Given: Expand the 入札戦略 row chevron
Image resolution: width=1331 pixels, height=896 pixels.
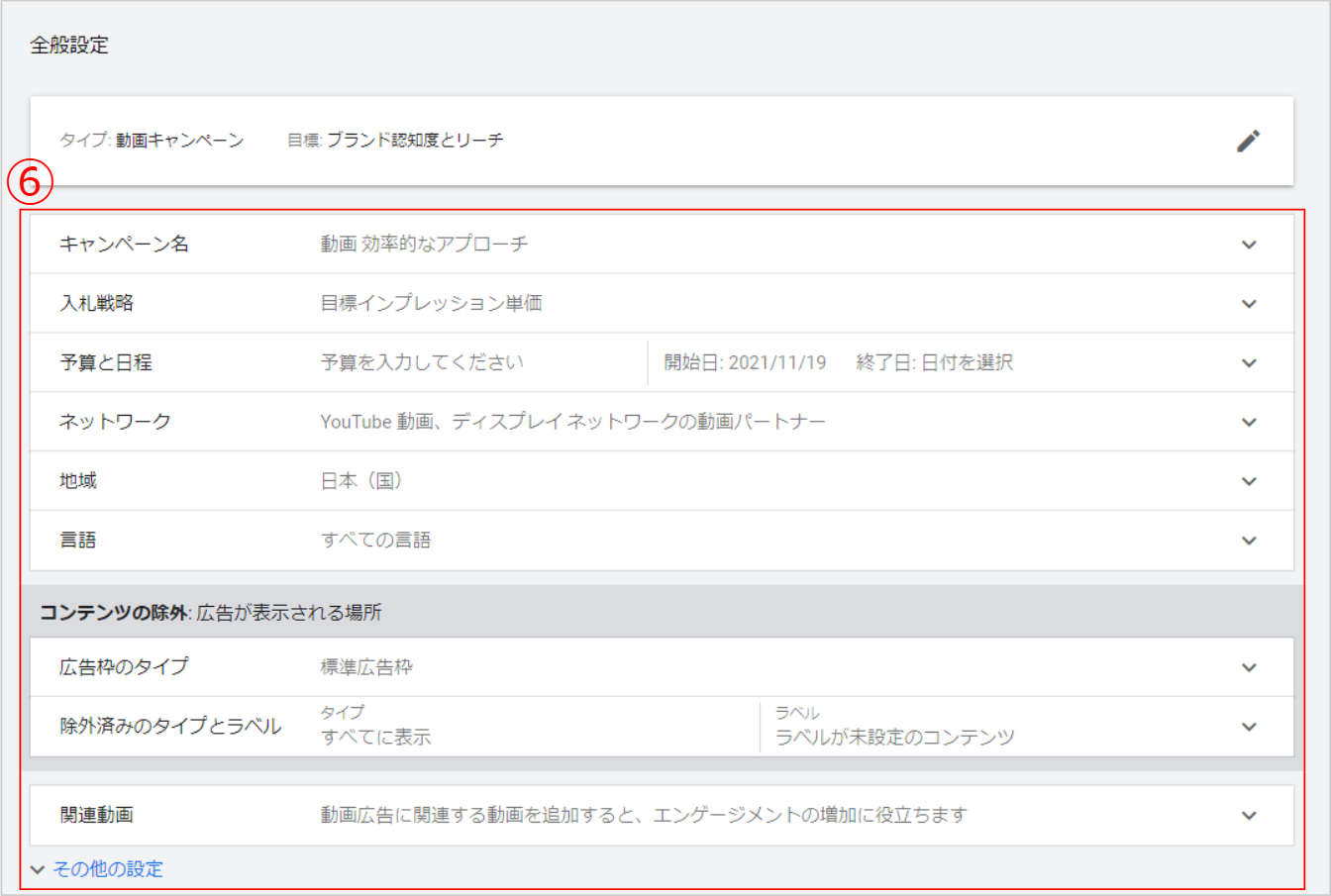Looking at the screenshot, I should pos(1249,304).
